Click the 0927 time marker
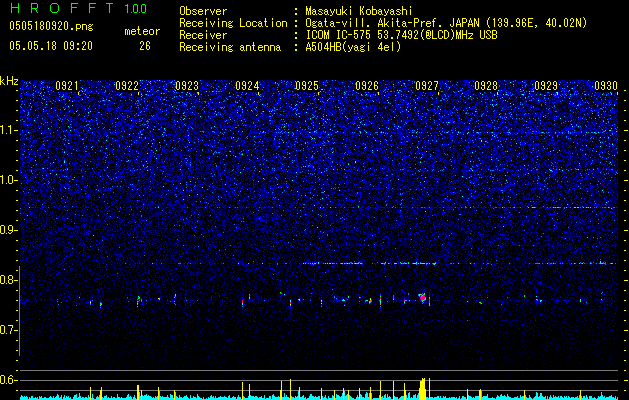Image resolution: width=629 pixels, height=400 pixels. point(426,86)
